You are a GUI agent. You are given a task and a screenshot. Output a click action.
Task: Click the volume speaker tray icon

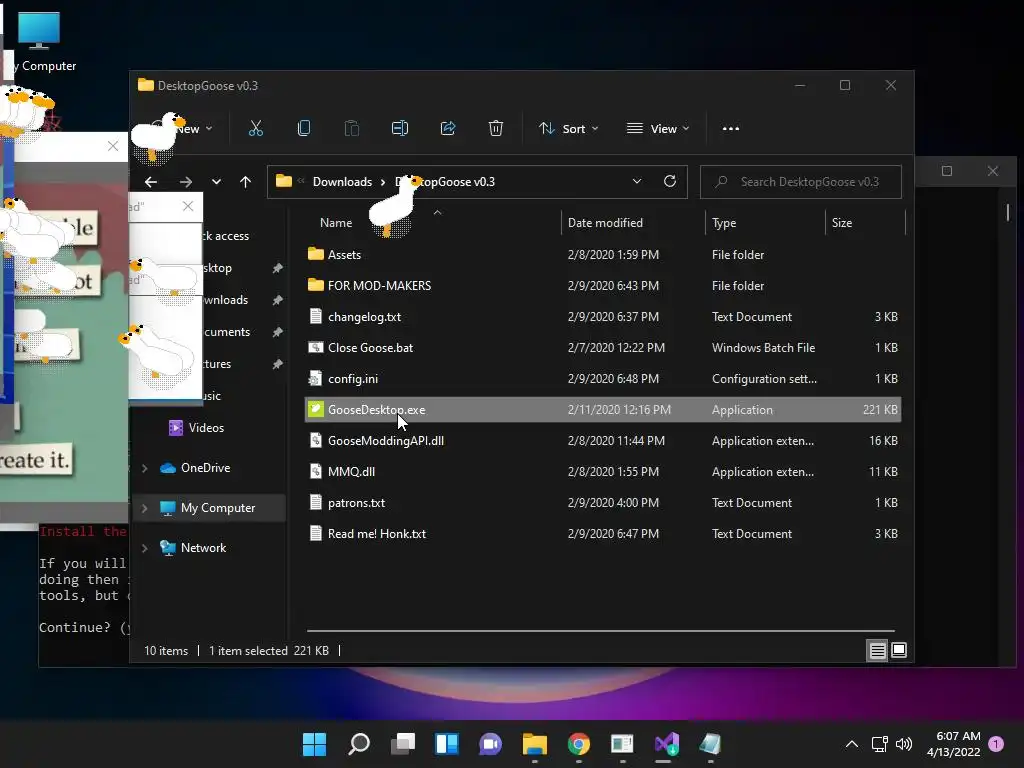point(904,744)
